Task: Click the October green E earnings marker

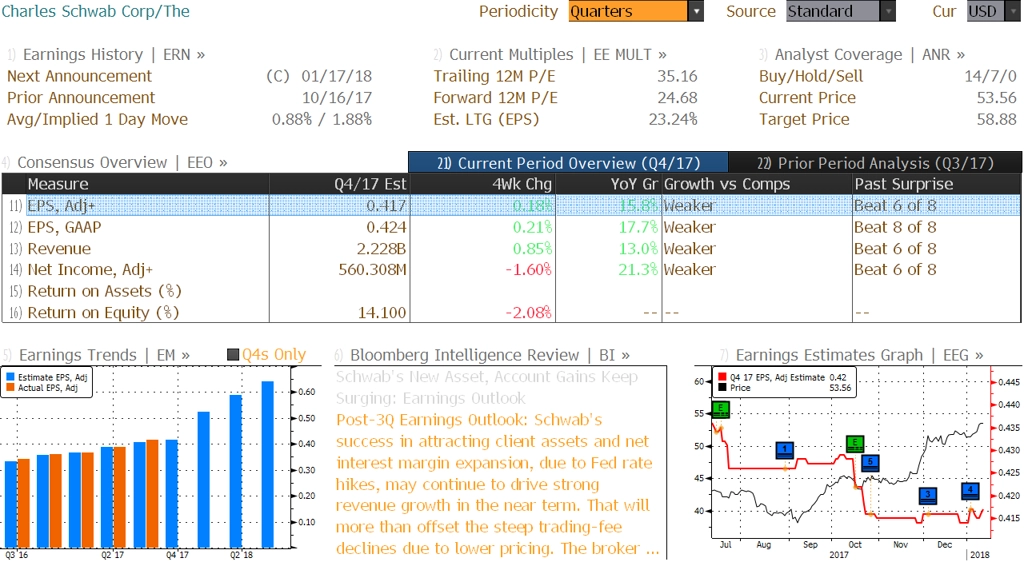Action: (855, 444)
